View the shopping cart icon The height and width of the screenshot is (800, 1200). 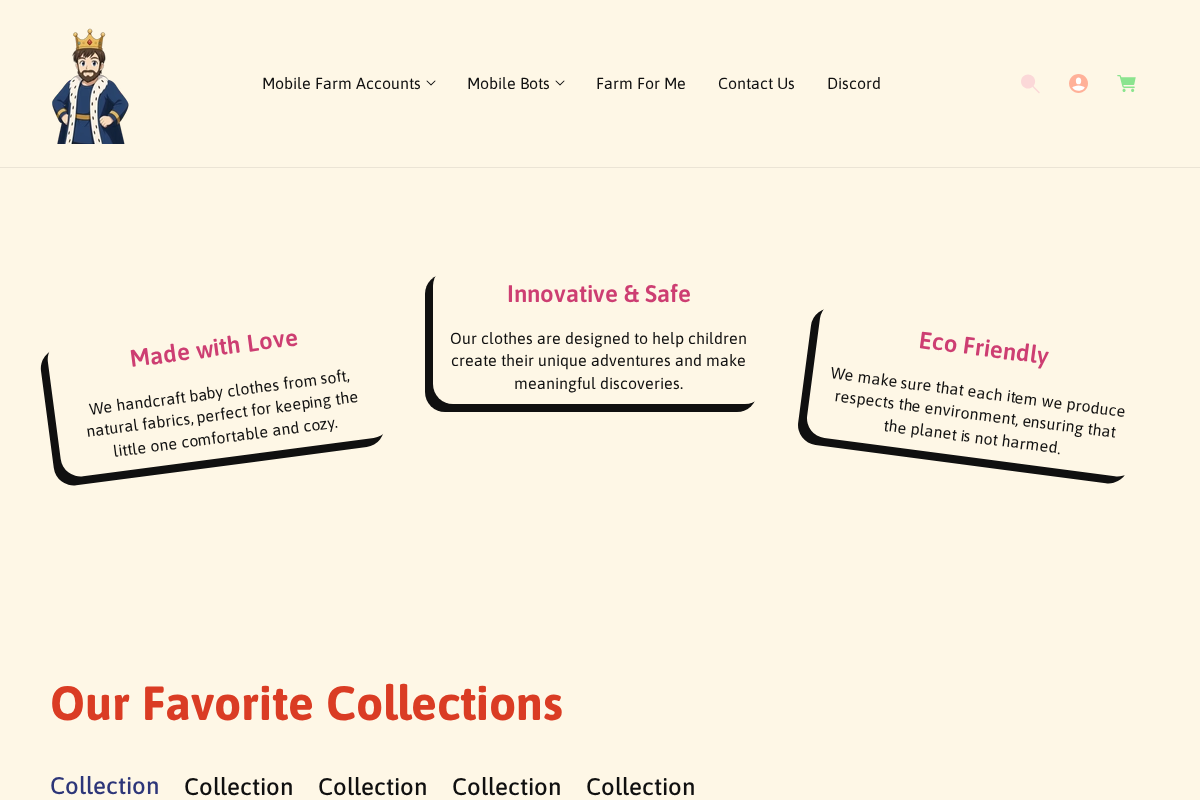1125,83
